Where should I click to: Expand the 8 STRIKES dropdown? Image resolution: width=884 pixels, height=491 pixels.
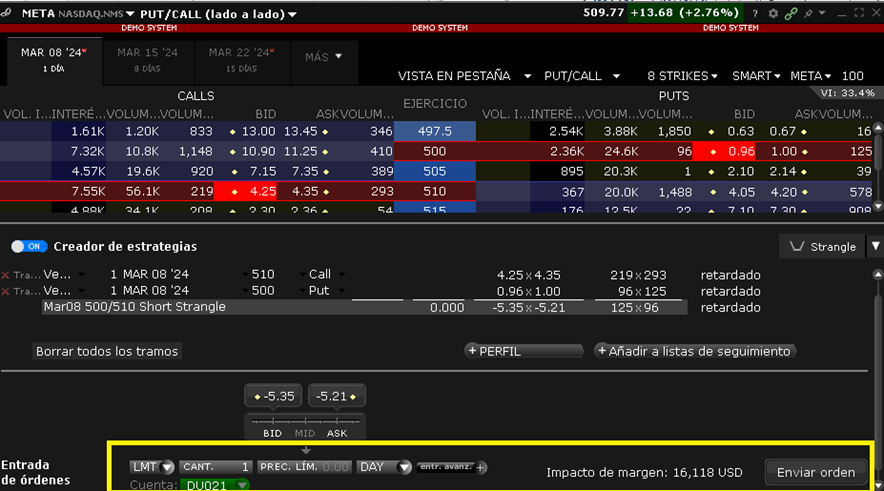point(683,76)
